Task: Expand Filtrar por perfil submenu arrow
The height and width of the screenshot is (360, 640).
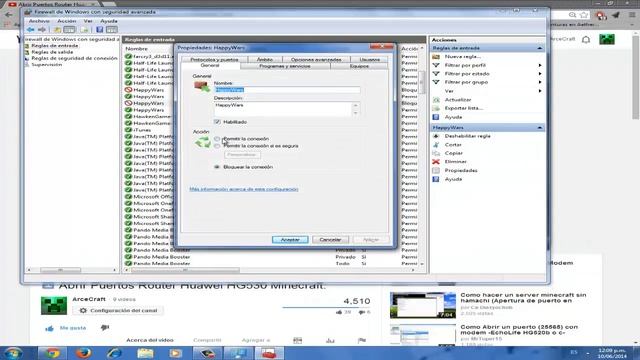Action: [x=540, y=65]
